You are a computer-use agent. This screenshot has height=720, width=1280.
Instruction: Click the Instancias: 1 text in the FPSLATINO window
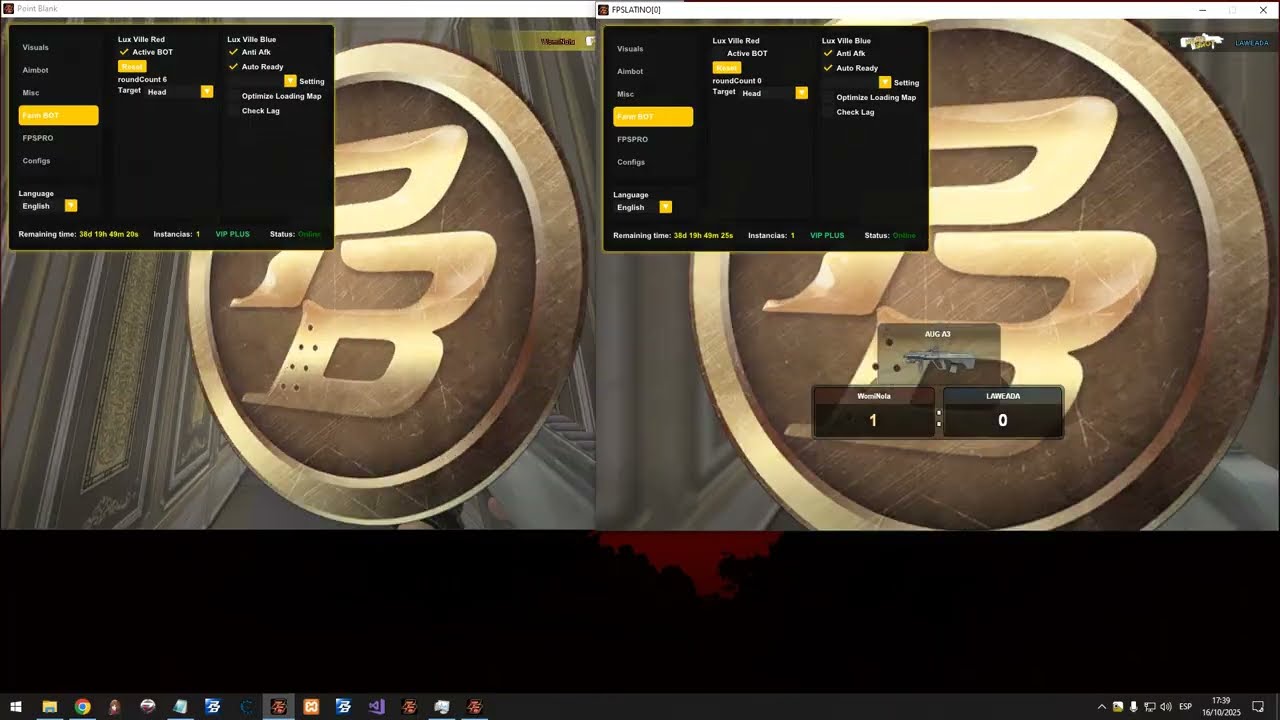[771, 236]
